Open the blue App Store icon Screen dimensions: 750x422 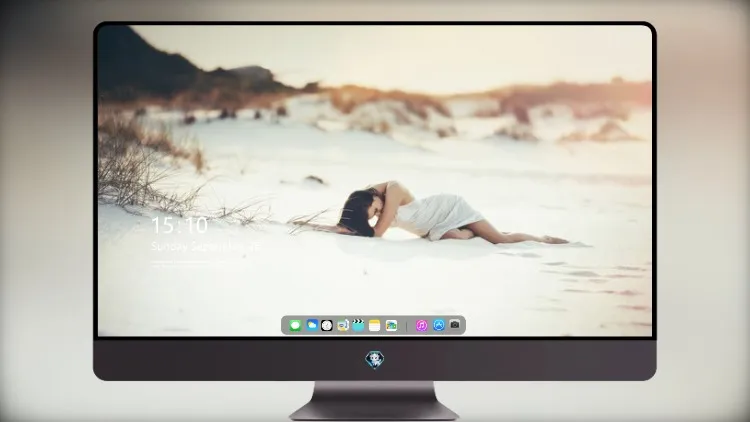[x=439, y=325]
